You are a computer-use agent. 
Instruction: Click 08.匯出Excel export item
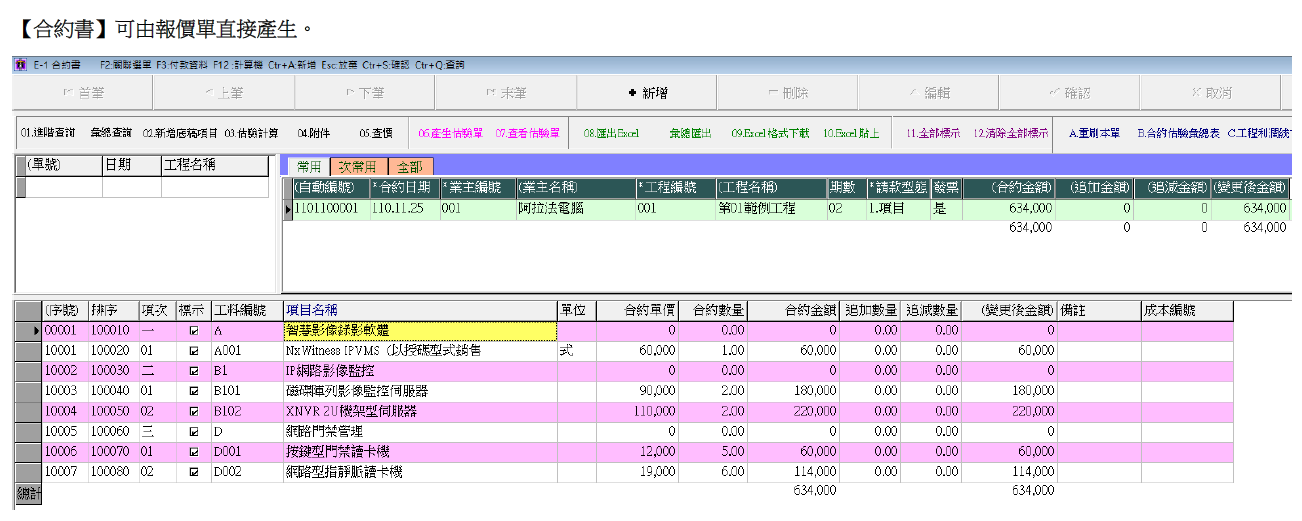611,132
